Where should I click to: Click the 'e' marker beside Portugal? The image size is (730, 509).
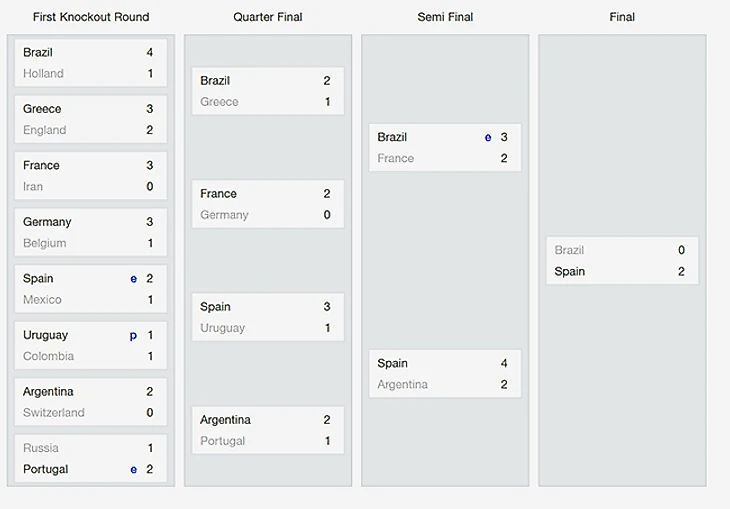coord(134,469)
